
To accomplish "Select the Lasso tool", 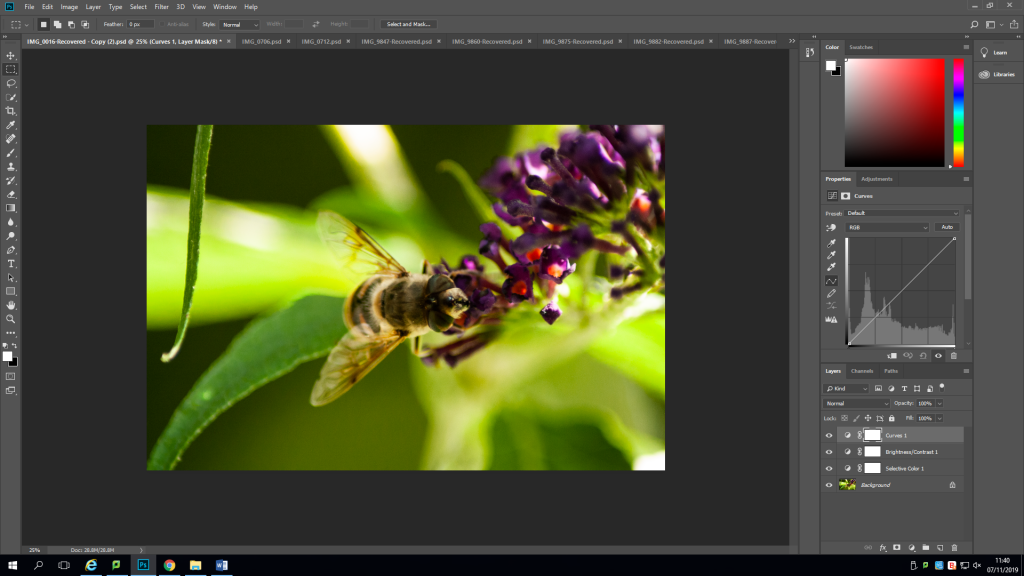I will (11, 84).
